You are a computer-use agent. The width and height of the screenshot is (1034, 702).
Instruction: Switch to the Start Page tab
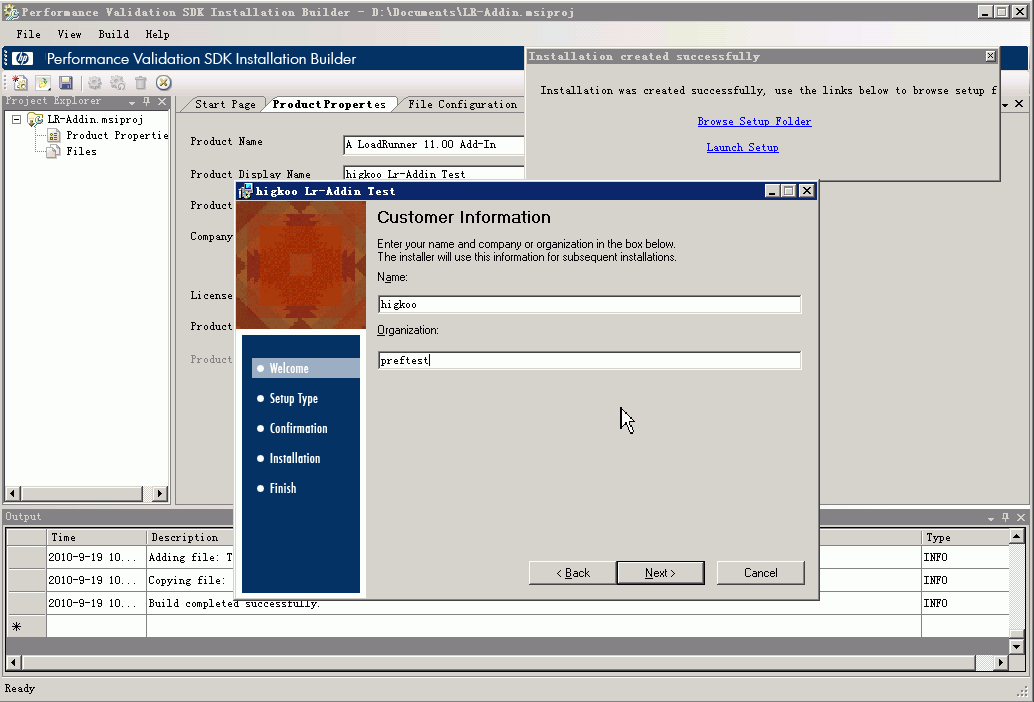click(x=225, y=104)
